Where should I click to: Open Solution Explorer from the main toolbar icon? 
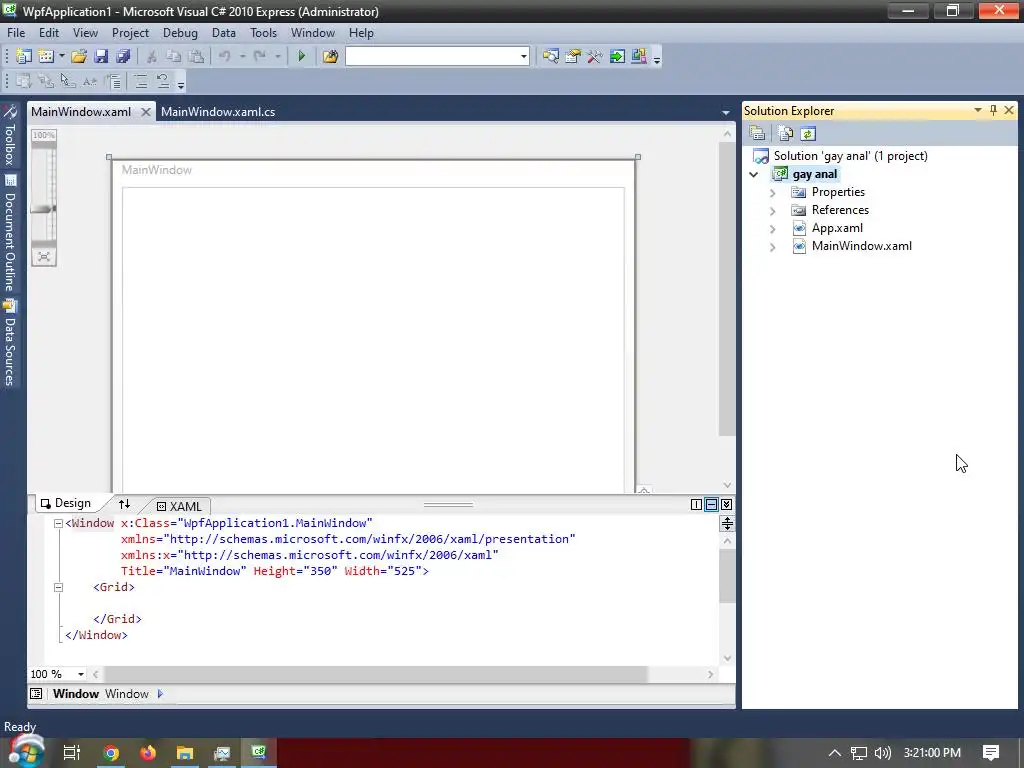pyautogui.click(x=551, y=56)
